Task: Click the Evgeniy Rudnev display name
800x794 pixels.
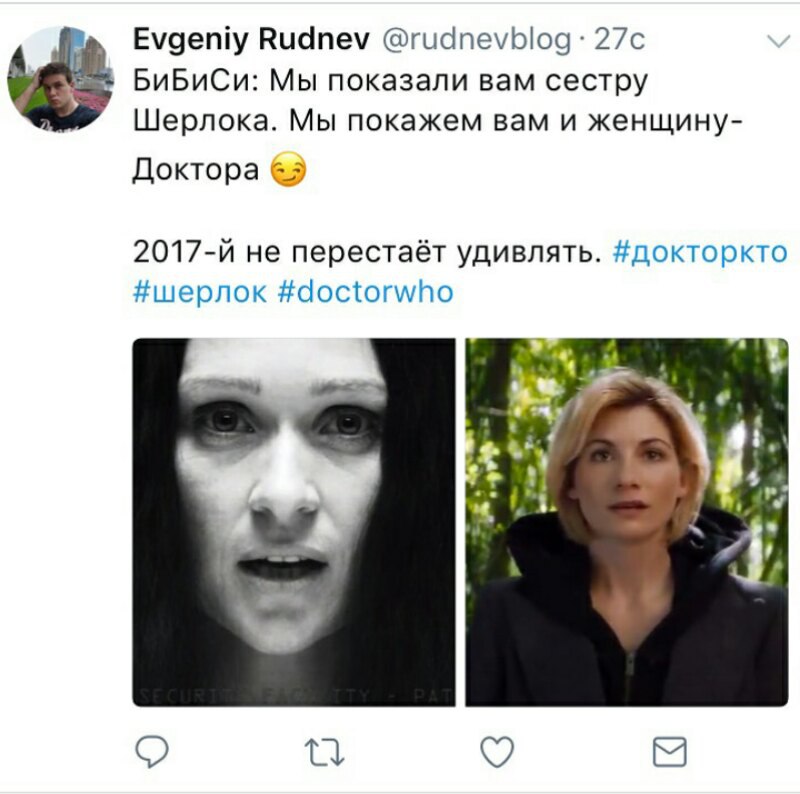Action: pos(252,39)
